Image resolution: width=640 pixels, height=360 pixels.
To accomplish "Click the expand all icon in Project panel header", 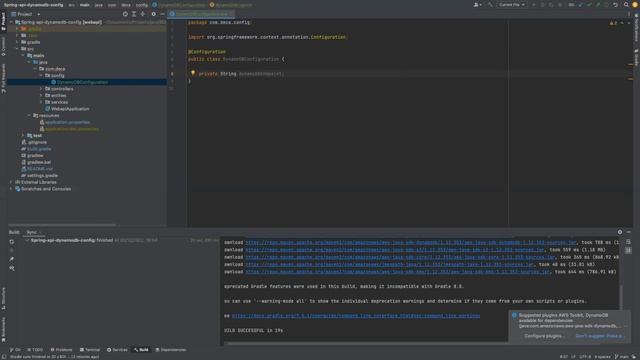I will (x=134, y=14).
